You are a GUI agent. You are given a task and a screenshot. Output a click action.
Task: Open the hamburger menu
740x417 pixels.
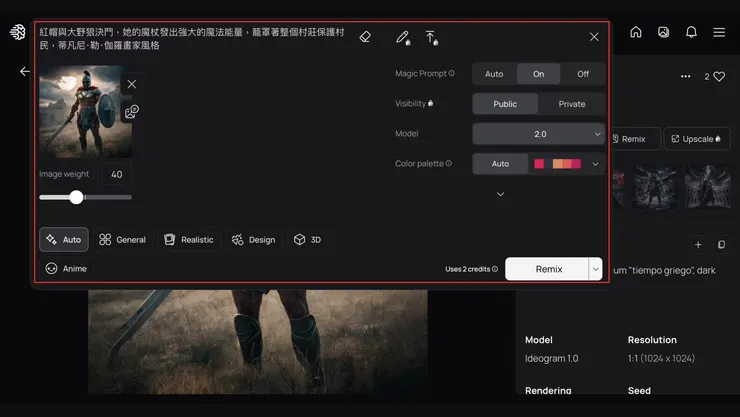click(x=719, y=32)
